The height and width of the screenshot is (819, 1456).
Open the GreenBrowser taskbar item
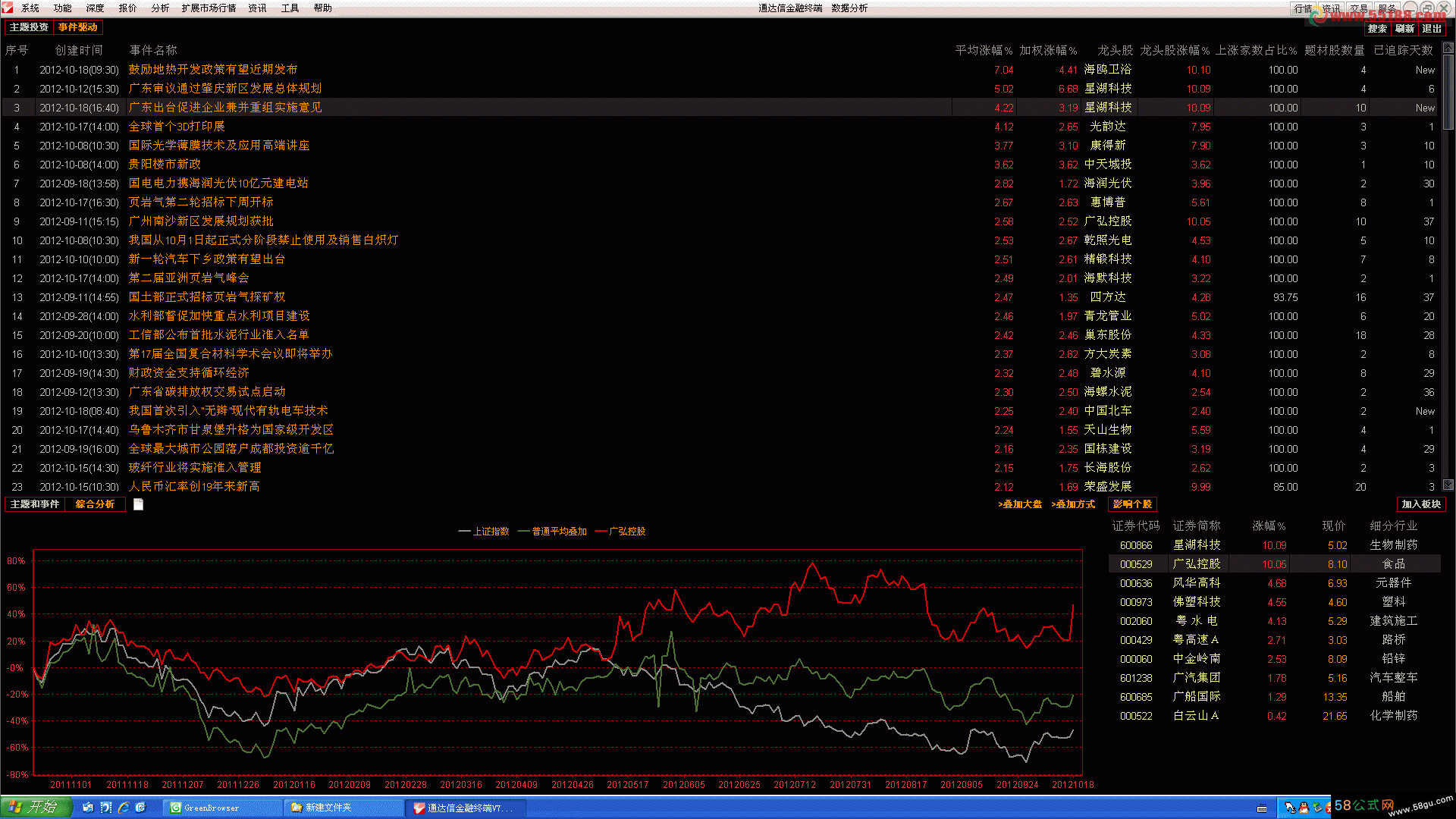pyautogui.click(x=221, y=808)
